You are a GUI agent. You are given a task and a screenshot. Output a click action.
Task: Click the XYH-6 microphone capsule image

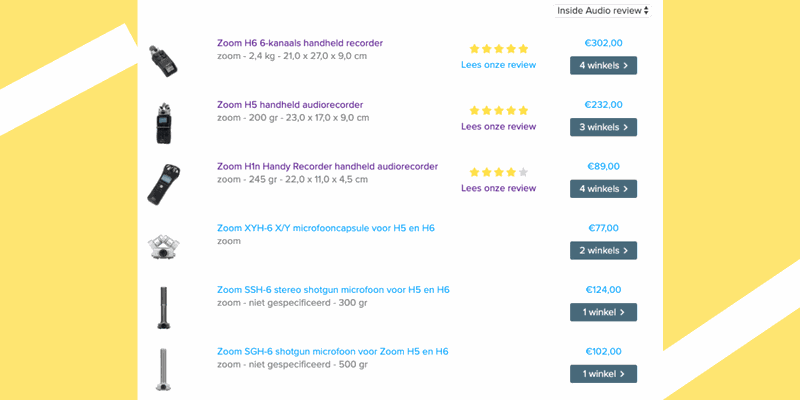click(163, 245)
